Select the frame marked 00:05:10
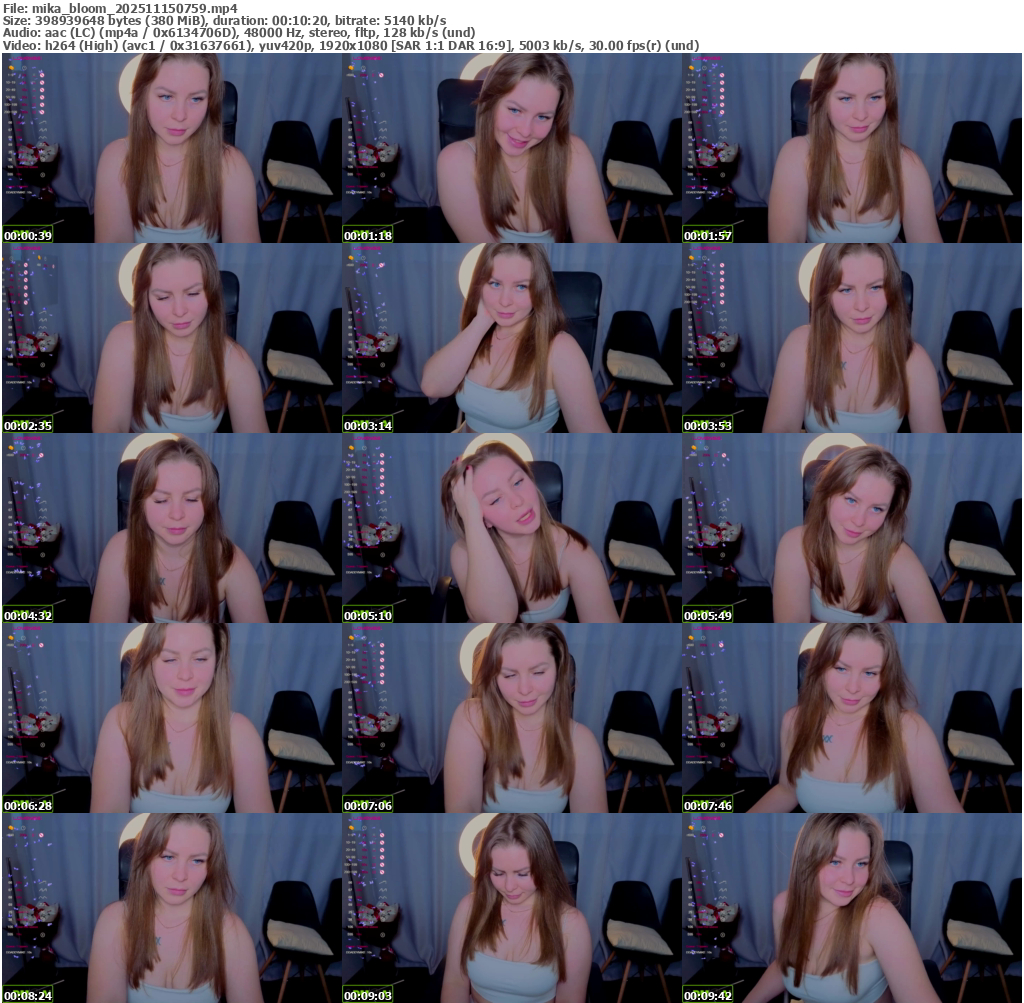This screenshot has width=1024, height=1003. pos(511,528)
